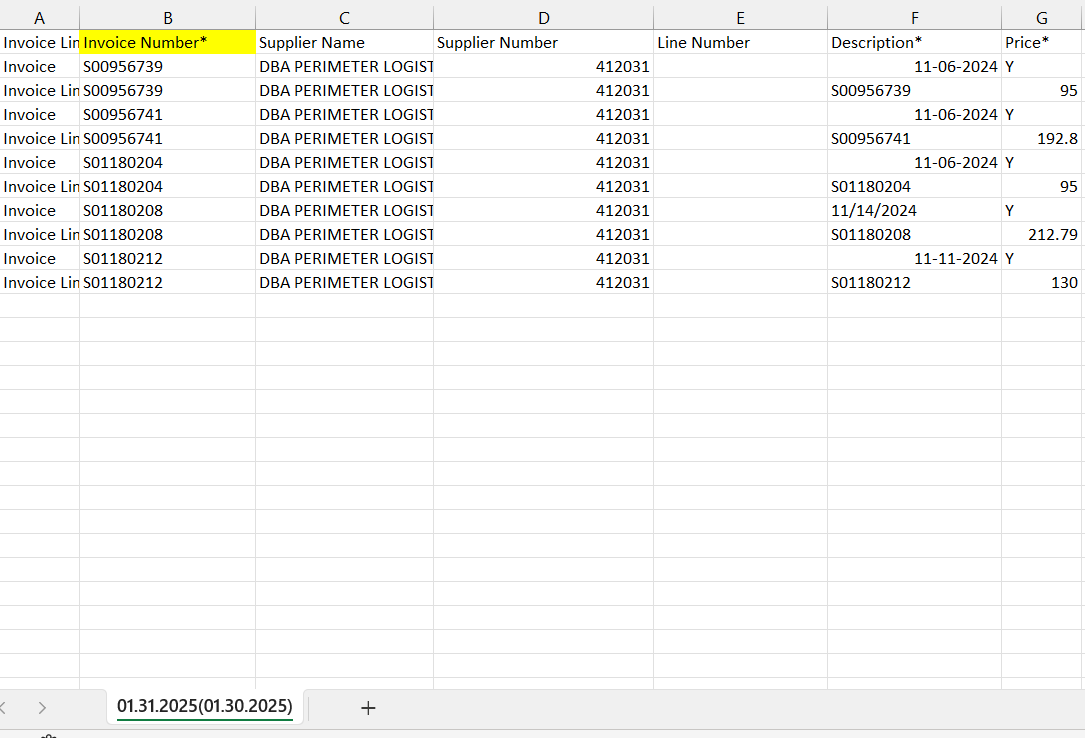The width and height of the screenshot is (1085, 738).
Task: Click the Supplier Name header cell
Action: tap(345, 42)
